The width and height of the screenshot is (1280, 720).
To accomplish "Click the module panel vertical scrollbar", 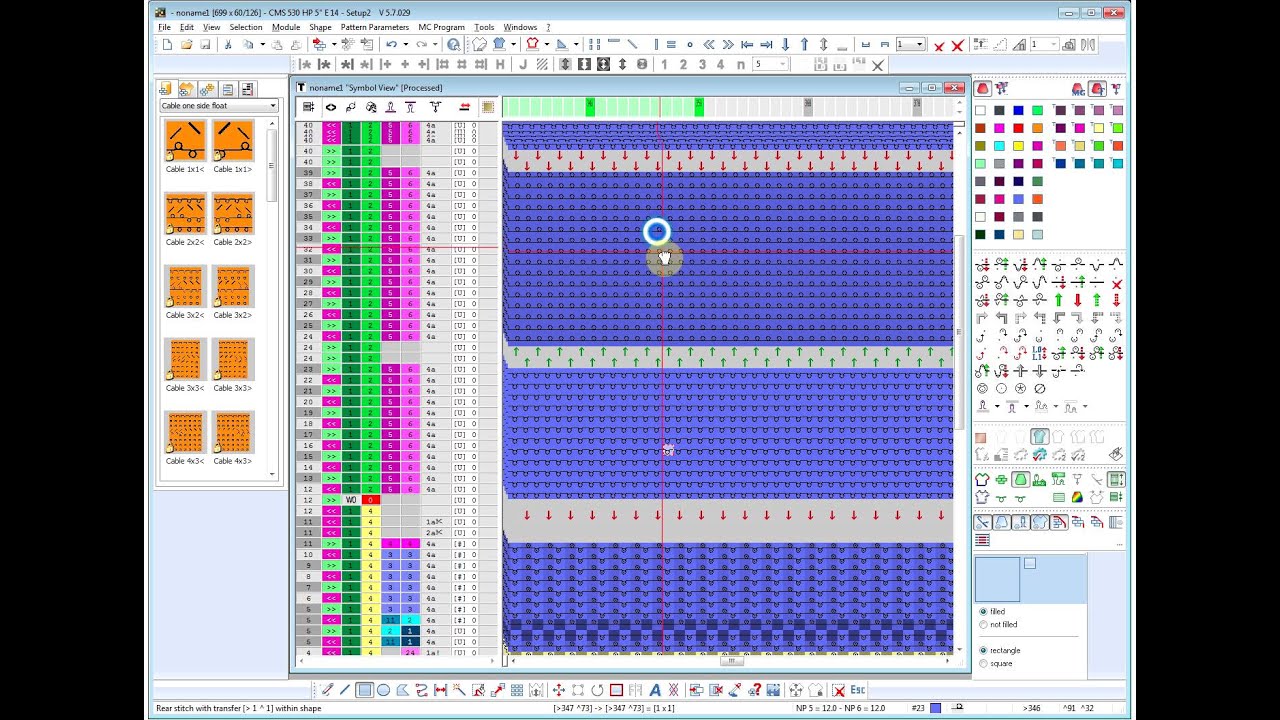I will [x=272, y=300].
